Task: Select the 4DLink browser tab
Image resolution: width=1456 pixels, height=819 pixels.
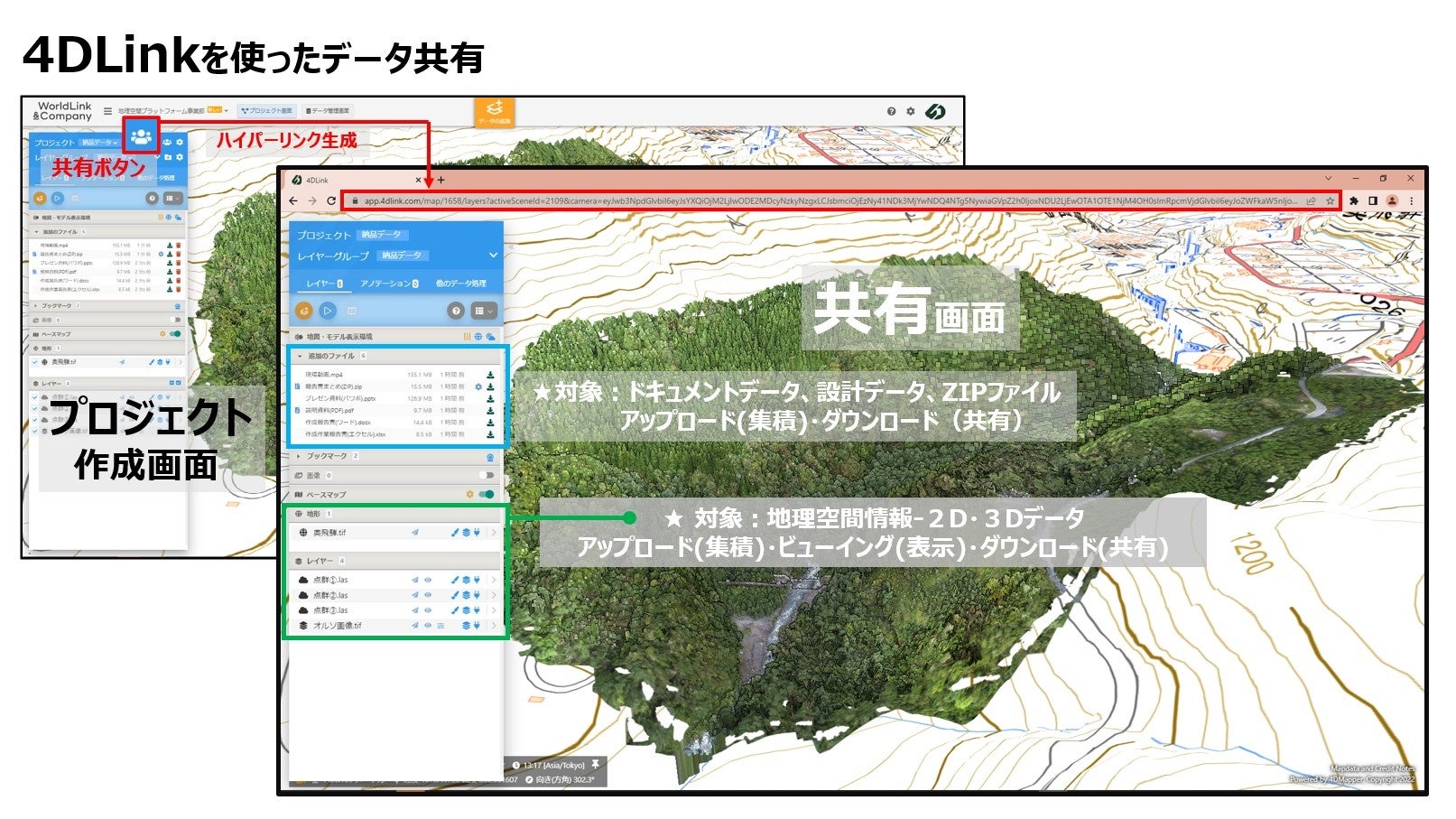Action: [x=357, y=180]
